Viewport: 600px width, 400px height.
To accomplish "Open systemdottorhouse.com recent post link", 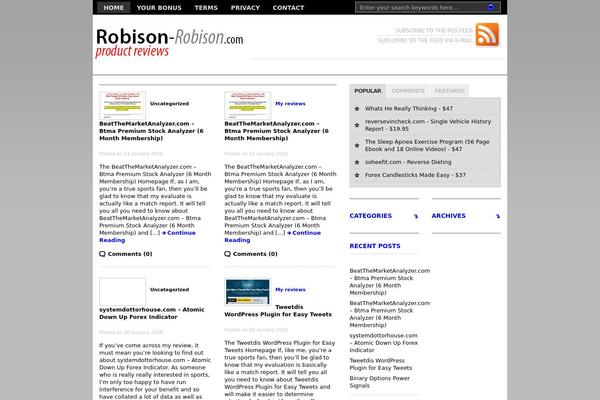I will pyautogui.click(x=383, y=343).
